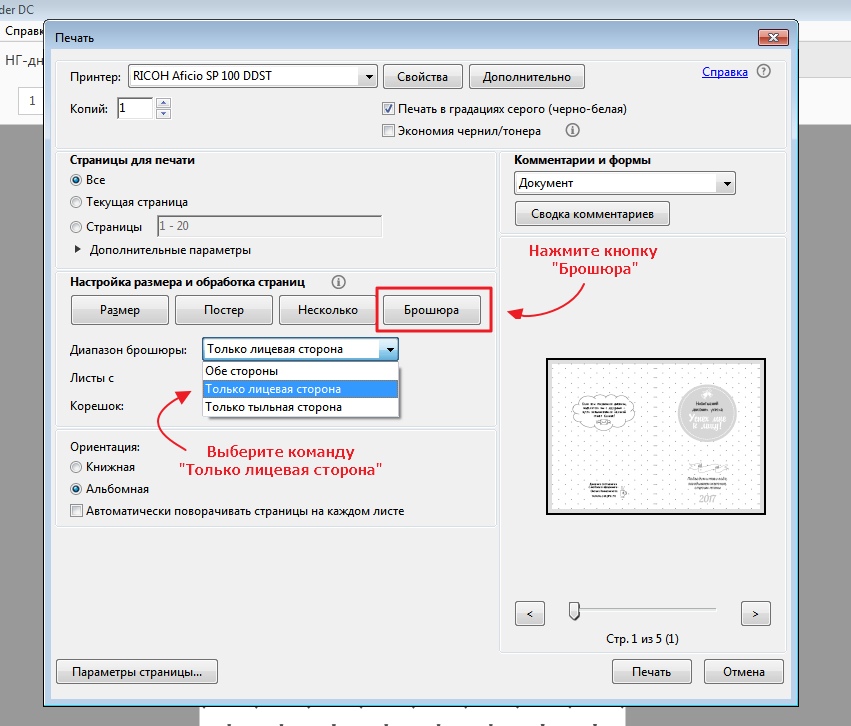The width and height of the screenshot is (851, 726).
Task: Open the Справка help link
Action: tap(725, 72)
